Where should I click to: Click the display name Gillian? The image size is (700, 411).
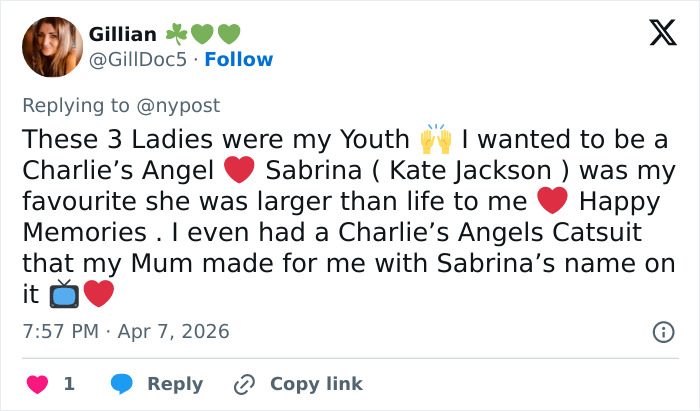click(122, 34)
